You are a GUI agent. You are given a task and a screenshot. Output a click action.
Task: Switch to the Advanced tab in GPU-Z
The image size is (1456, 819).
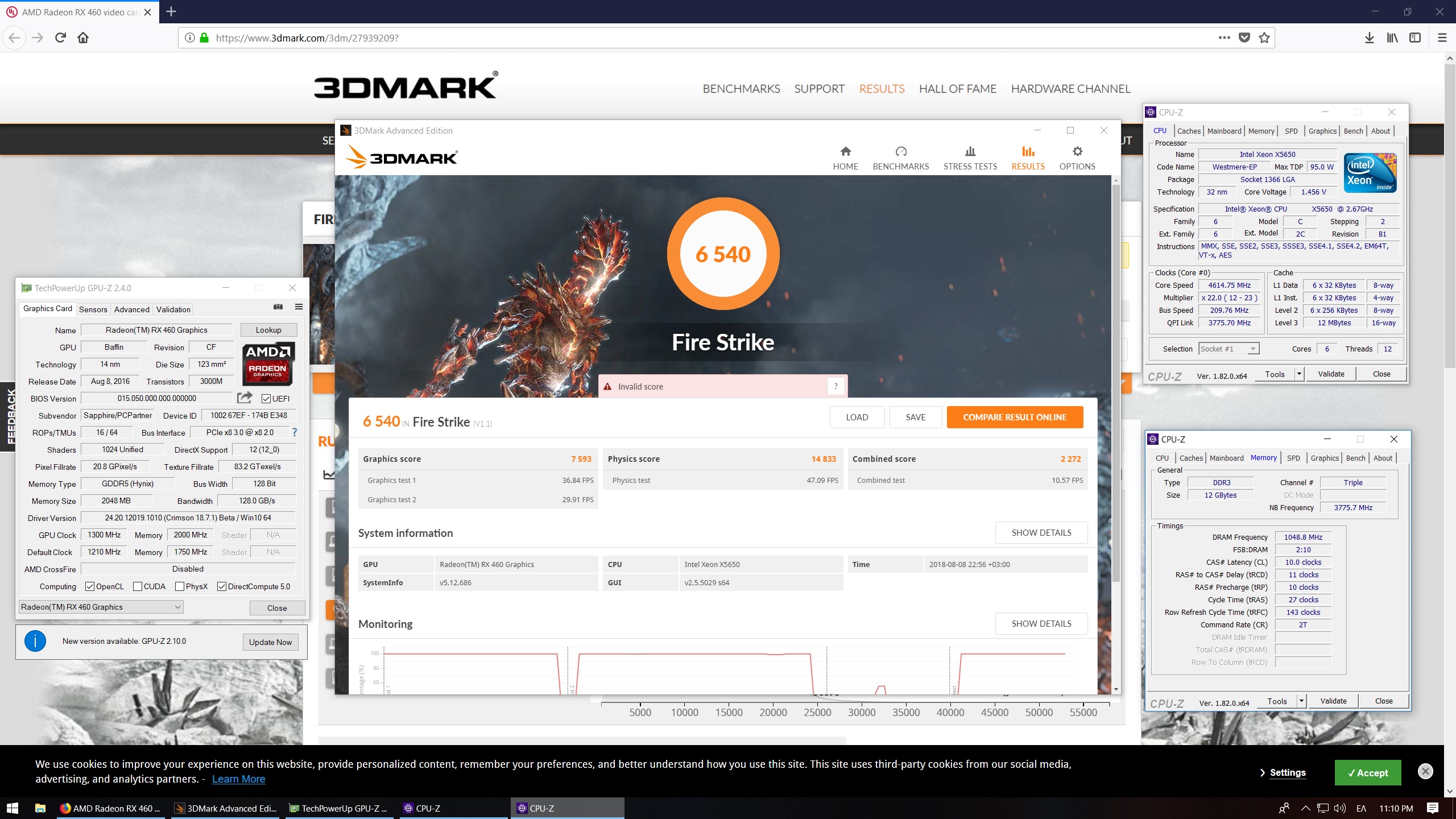coord(131,309)
